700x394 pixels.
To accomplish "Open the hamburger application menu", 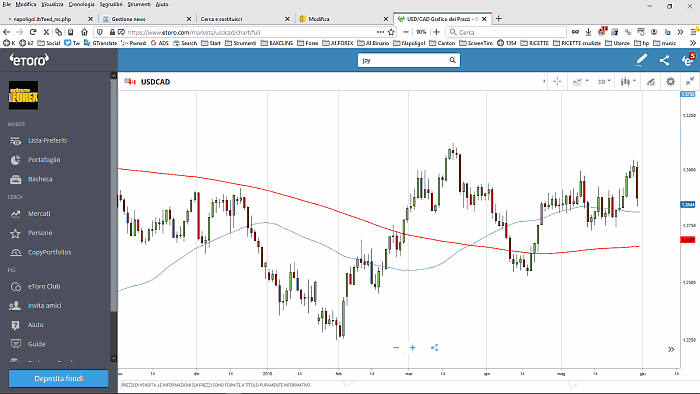I will coord(694,32).
